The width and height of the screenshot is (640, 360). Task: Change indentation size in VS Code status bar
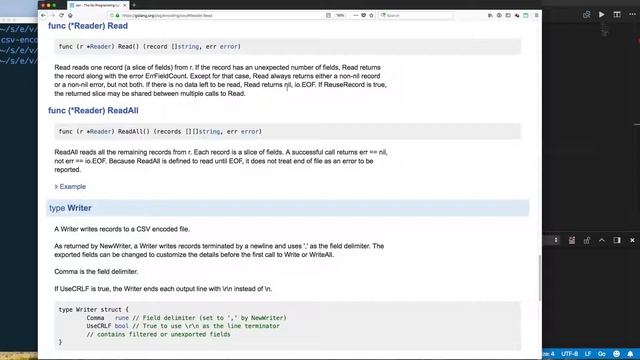point(549,353)
